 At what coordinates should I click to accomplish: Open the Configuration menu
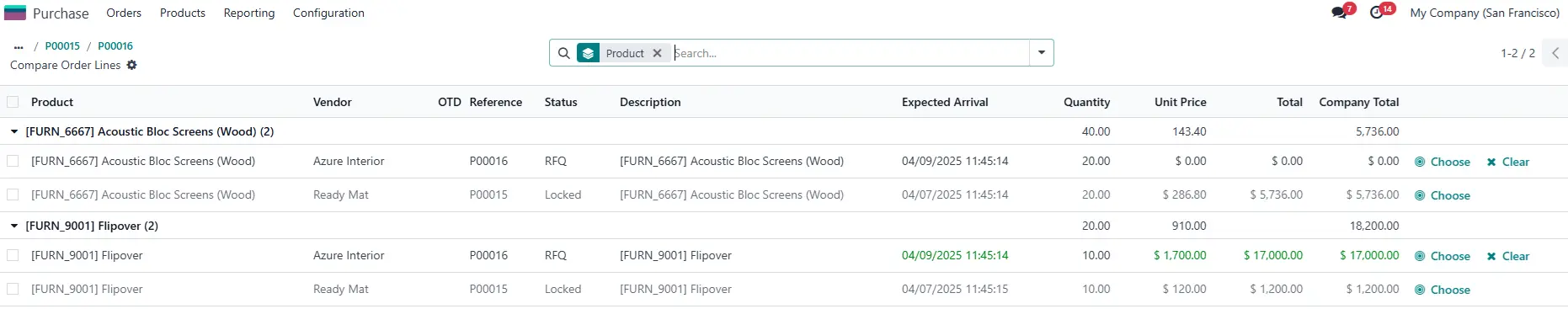point(328,13)
